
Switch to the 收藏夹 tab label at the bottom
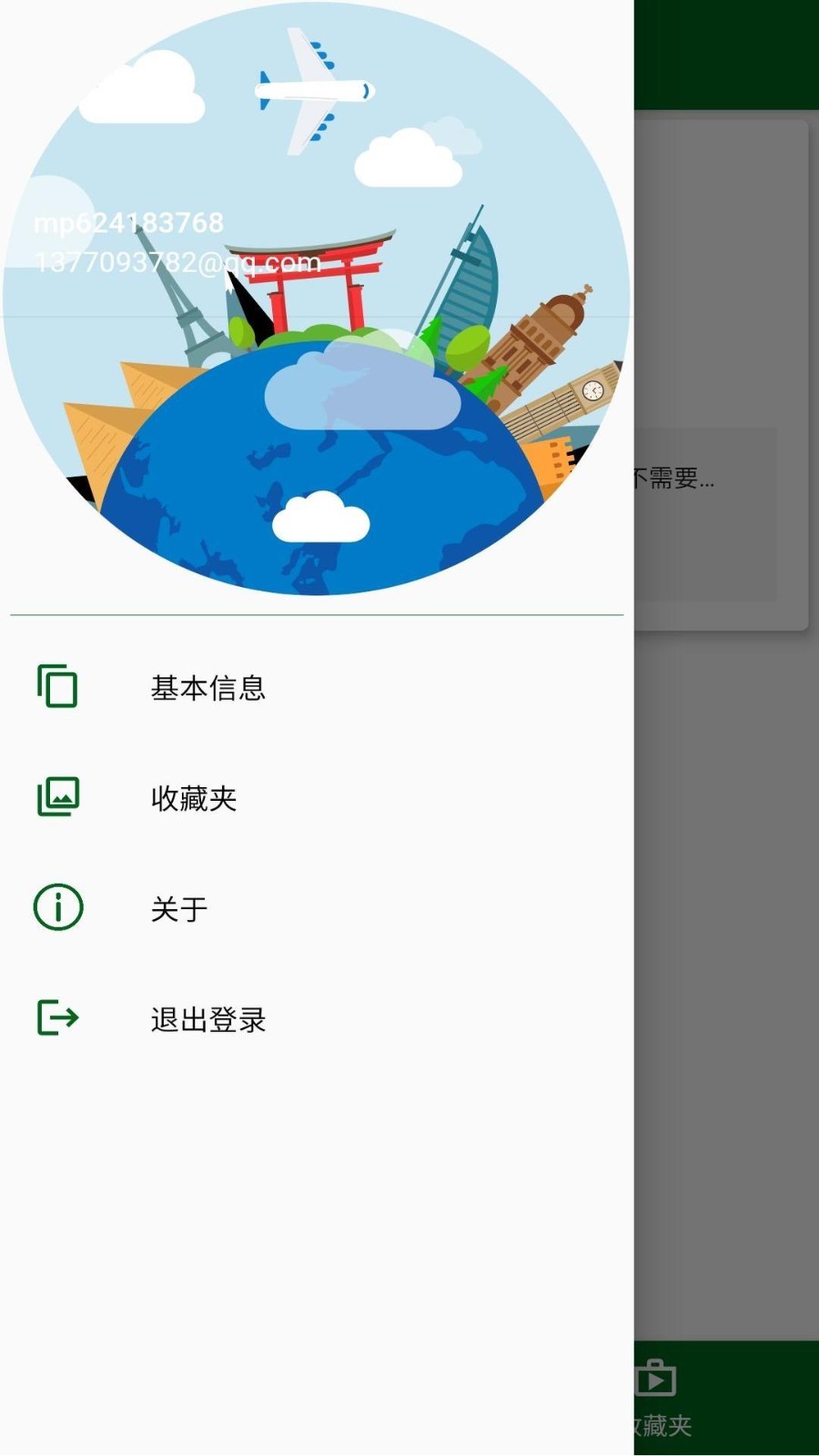point(664,1425)
